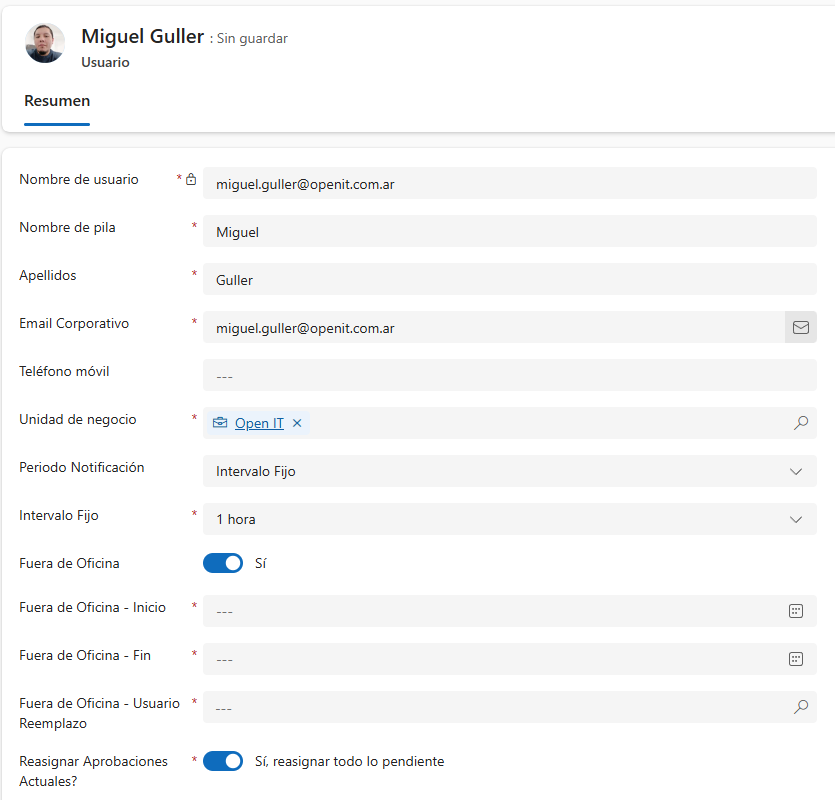Screen dimensions: 835x800
Task: Click the Apellidos field containing Guller
Action: point(509,280)
